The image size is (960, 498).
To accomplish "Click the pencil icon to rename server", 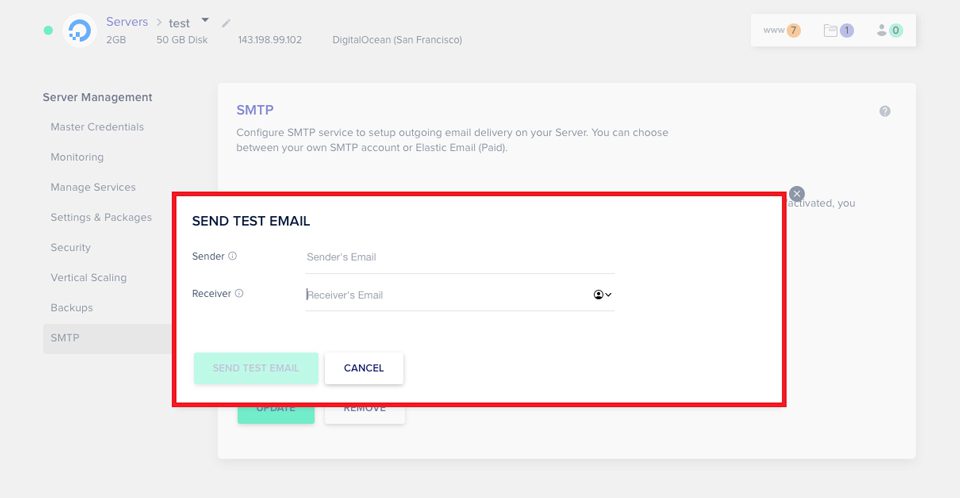I will [226, 23].
